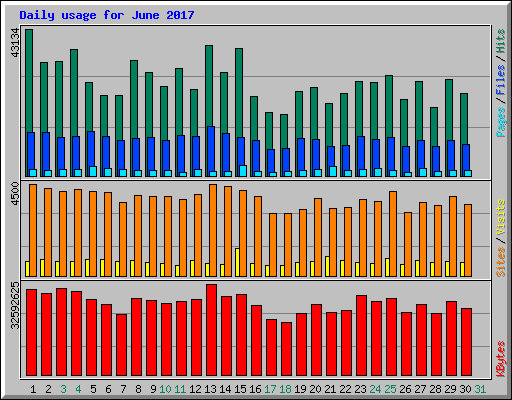Click the 'Daily usage for June 2017' title

point(107,15)
